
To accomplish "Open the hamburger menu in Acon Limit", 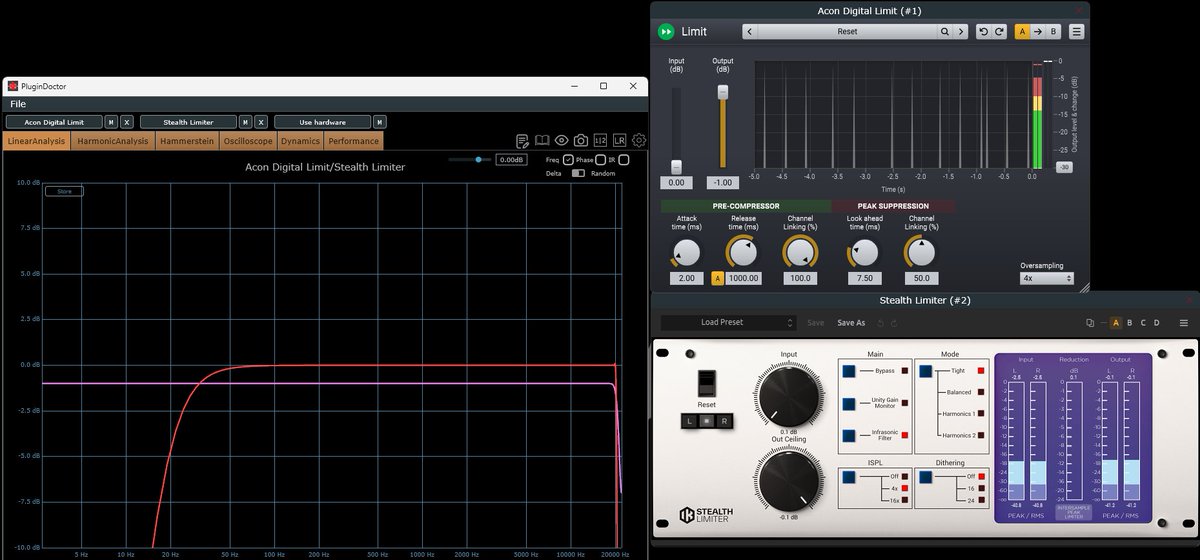I will tap(1076, 32).
